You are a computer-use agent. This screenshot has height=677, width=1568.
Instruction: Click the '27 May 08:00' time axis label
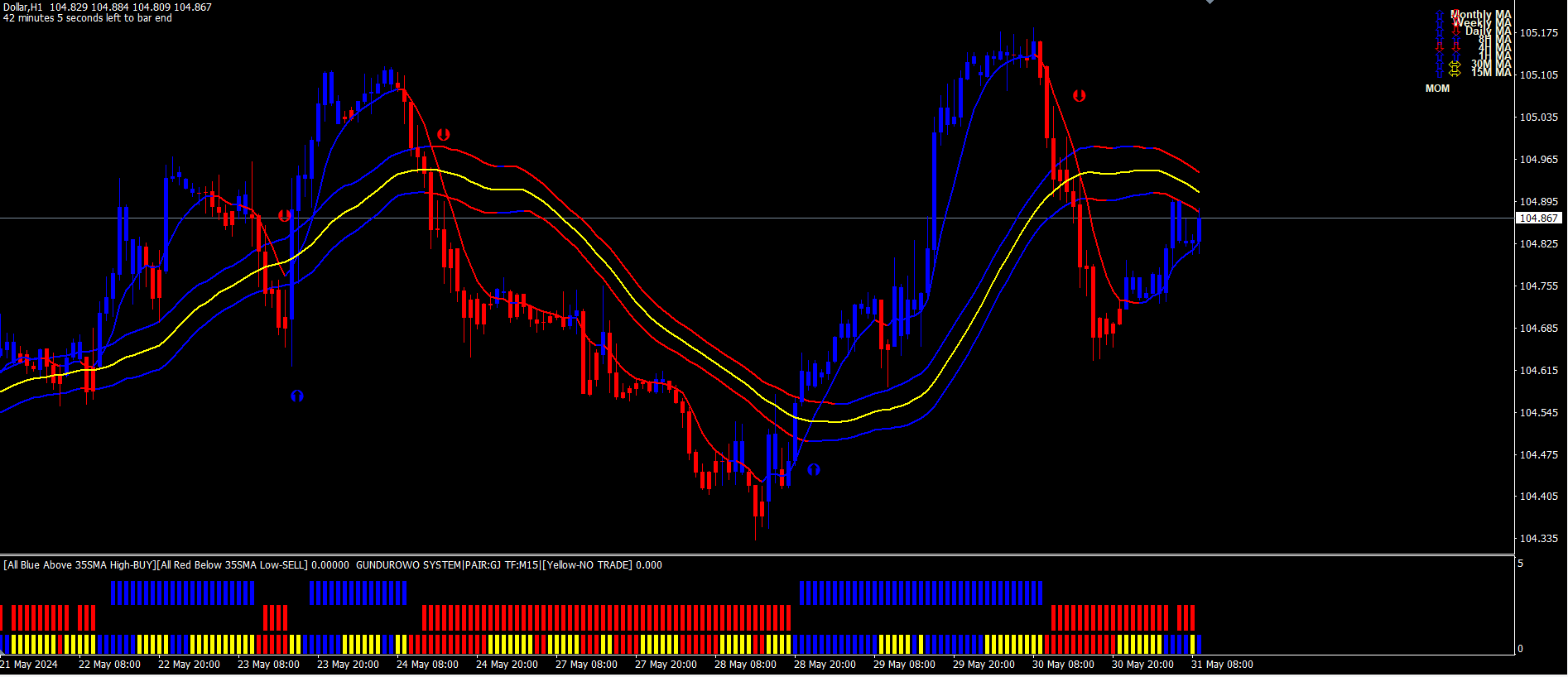pyautogui.click(x=586, y=665)
